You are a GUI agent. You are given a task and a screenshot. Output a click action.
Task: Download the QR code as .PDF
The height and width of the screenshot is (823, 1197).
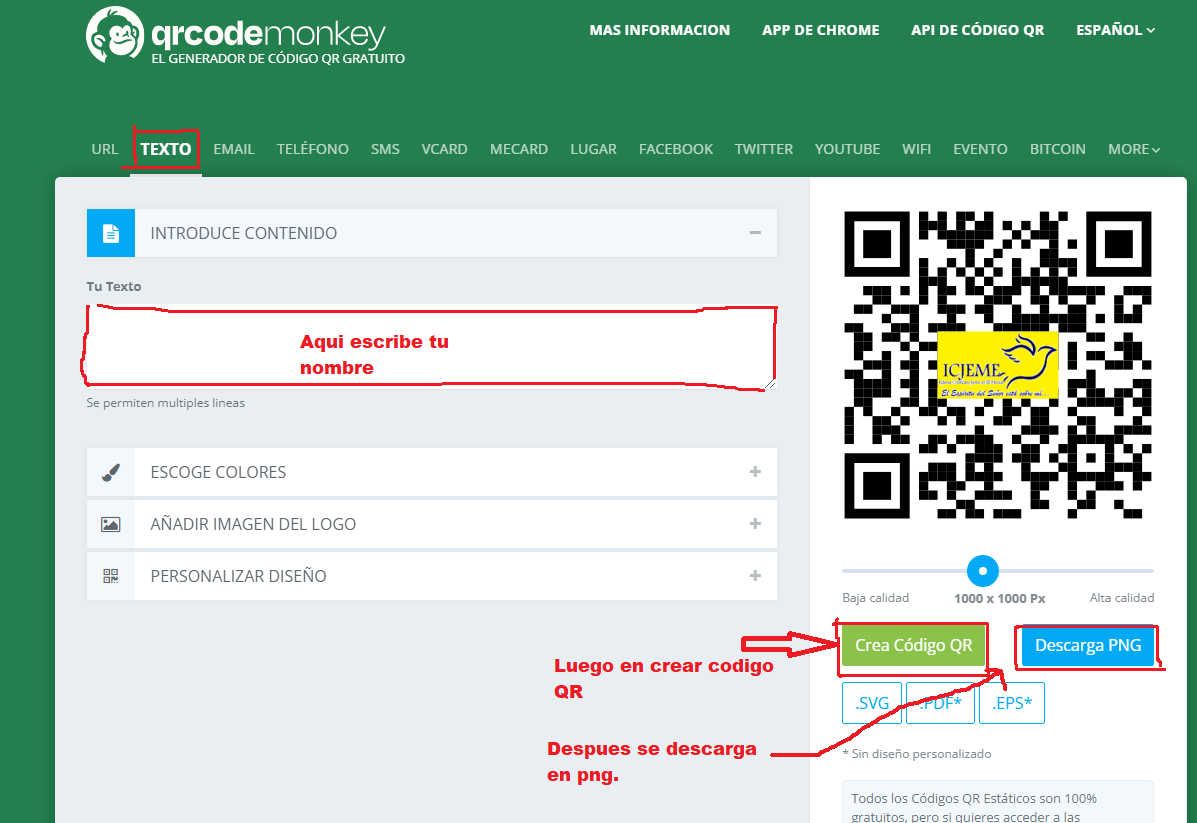tap(940, 703)
